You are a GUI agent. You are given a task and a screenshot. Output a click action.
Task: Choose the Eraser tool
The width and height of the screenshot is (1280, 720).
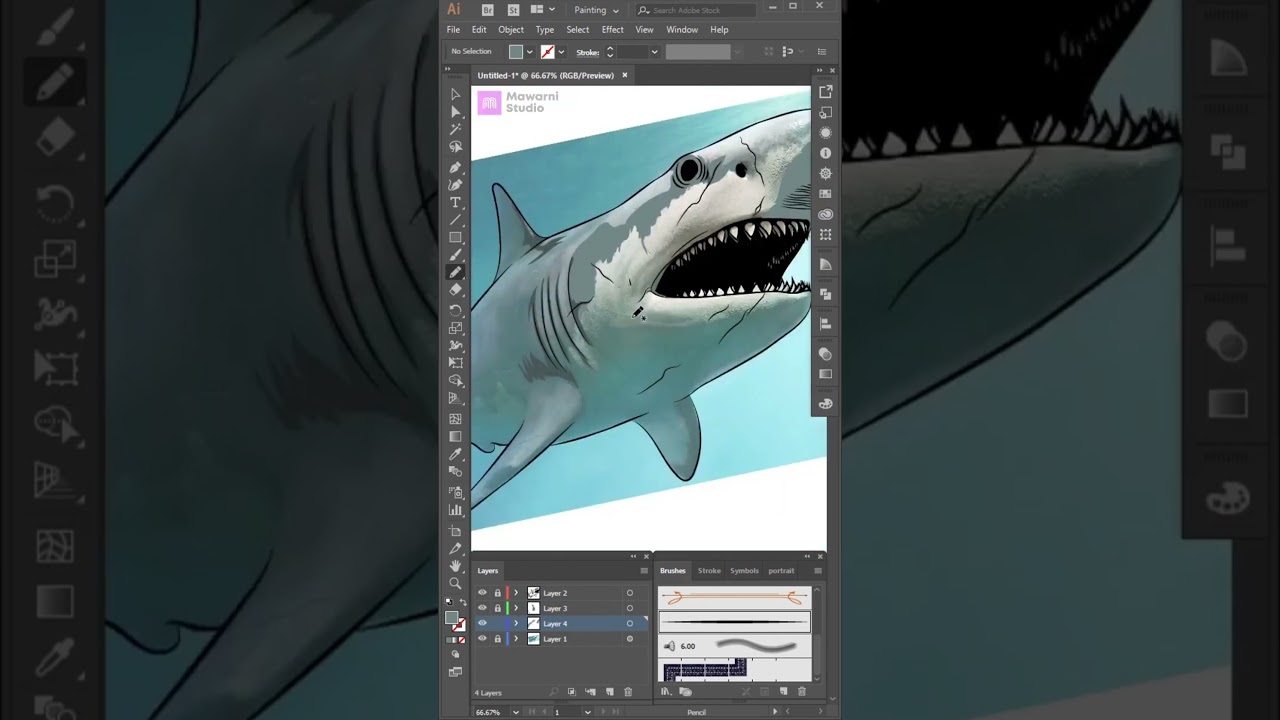455,290
